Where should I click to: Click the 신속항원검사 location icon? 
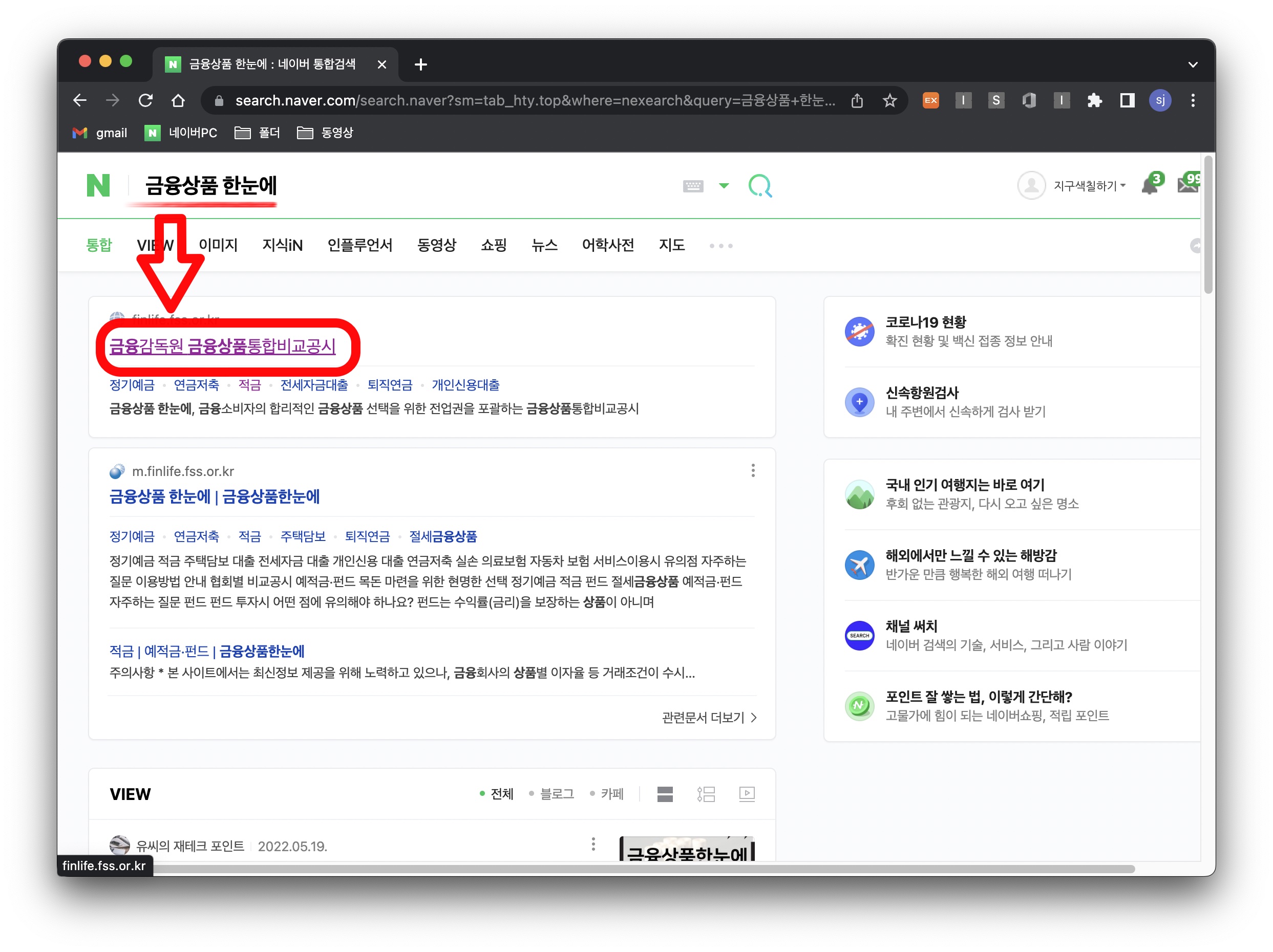pyautogui.click(x=859, y=402)
